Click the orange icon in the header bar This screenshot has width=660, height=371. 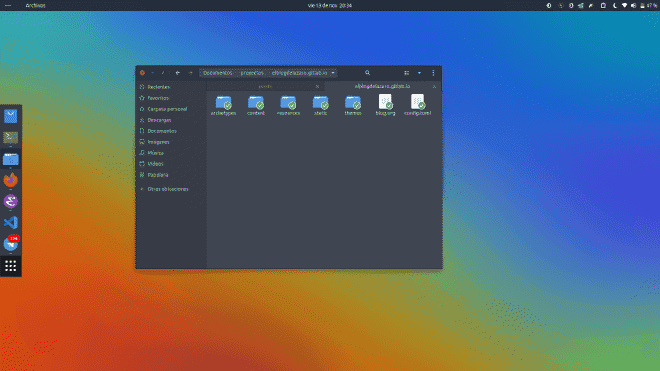[x=142, y=73]
